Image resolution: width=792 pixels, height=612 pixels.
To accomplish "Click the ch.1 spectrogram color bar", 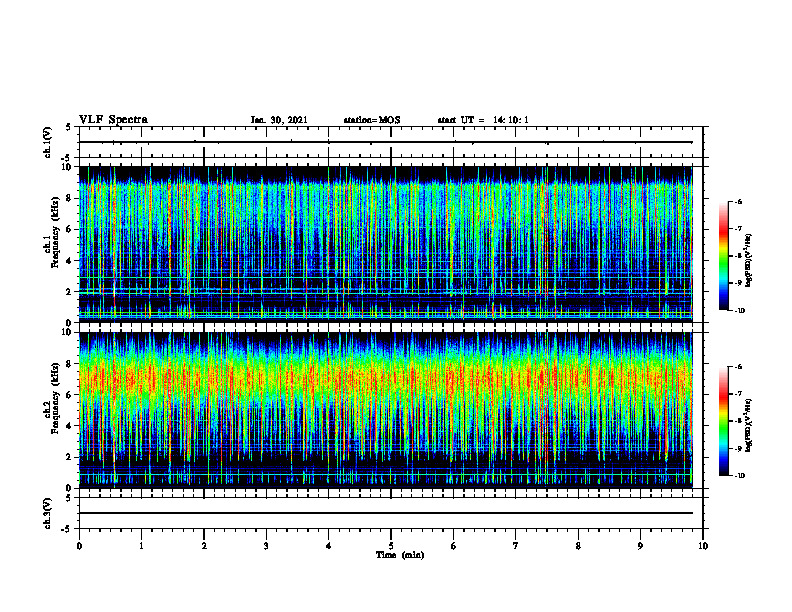I will (723, 256).
